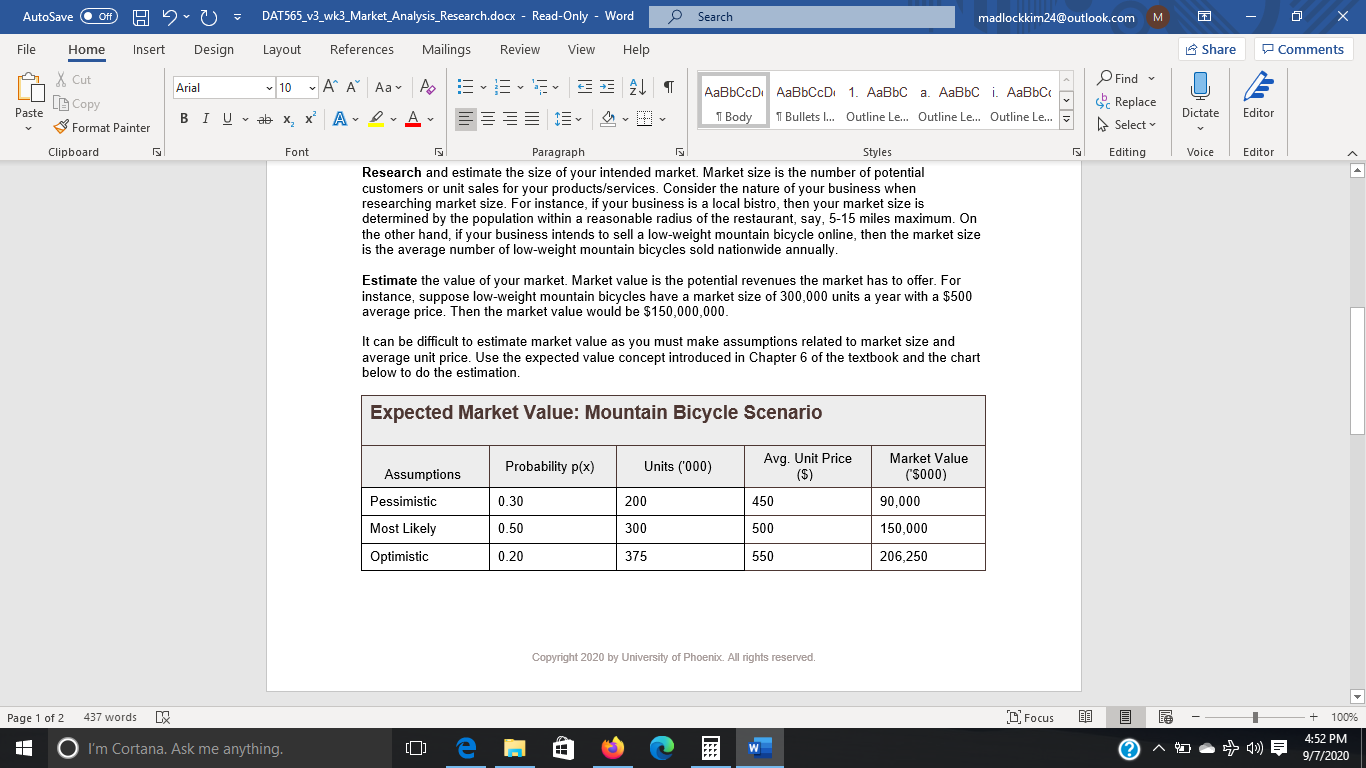Image resolution: width=1366 pixels, height=768 pixels.
Task: Open the Dictate feature
Action: (x=1199, y=98)
